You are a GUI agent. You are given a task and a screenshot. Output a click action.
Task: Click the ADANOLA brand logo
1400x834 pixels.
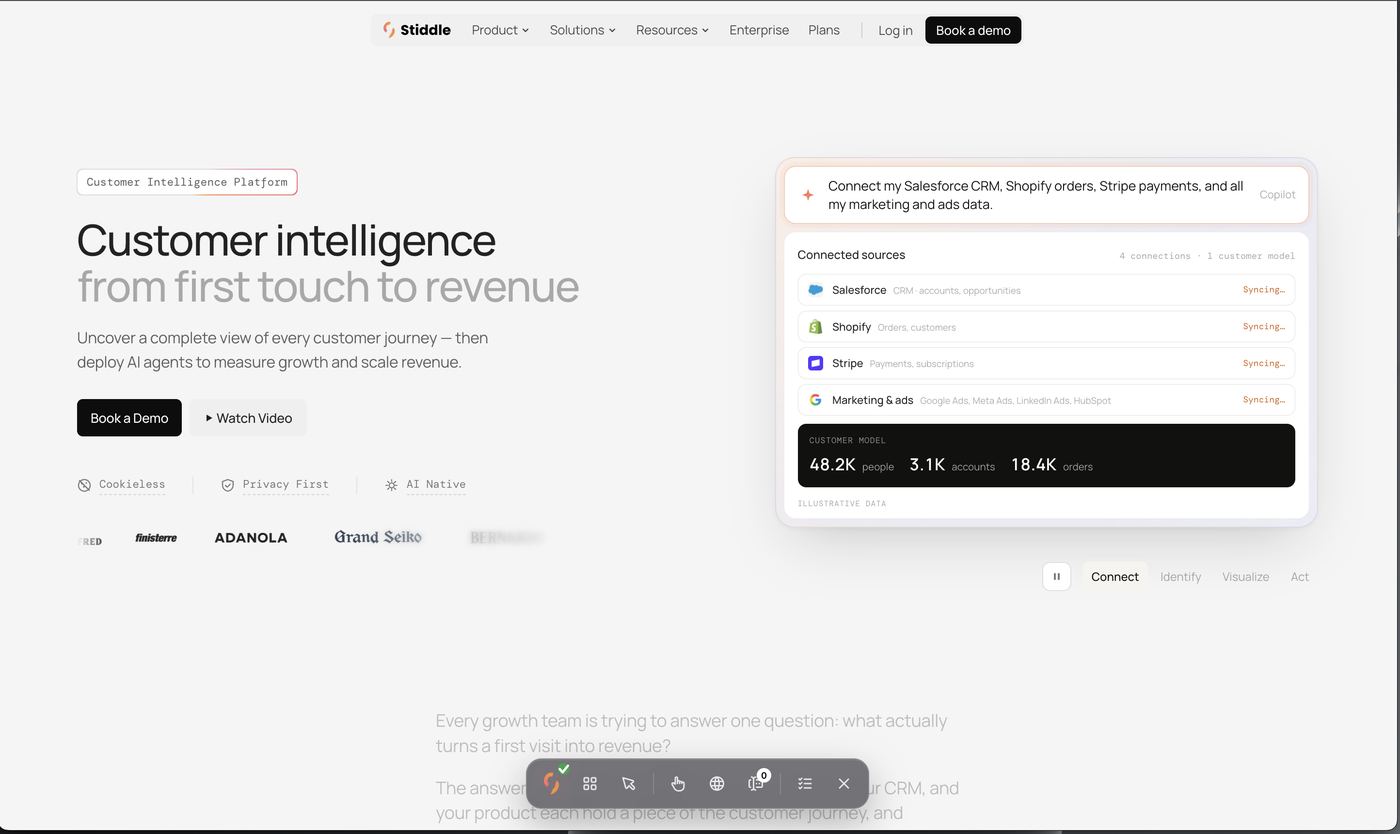pos(251,538)
